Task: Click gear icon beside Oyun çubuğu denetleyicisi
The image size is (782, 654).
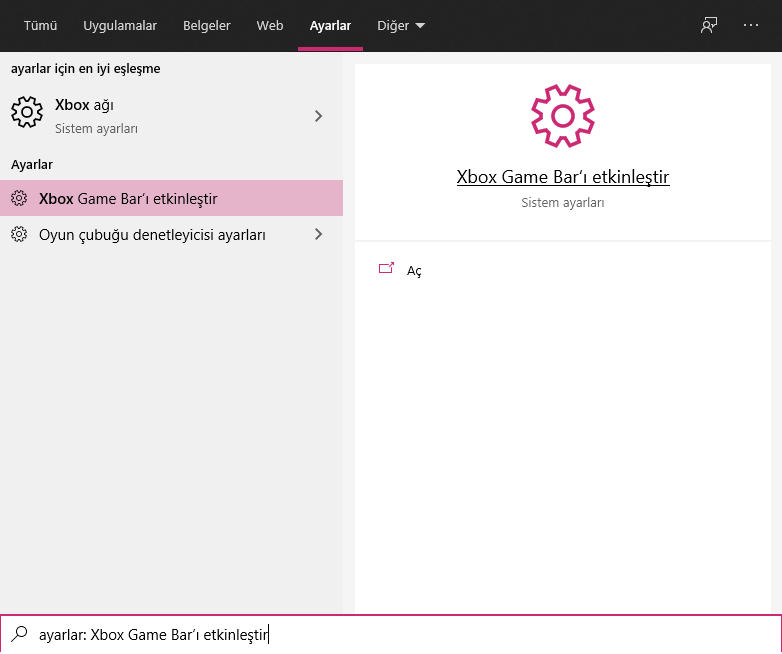Action: pos(19,235)
